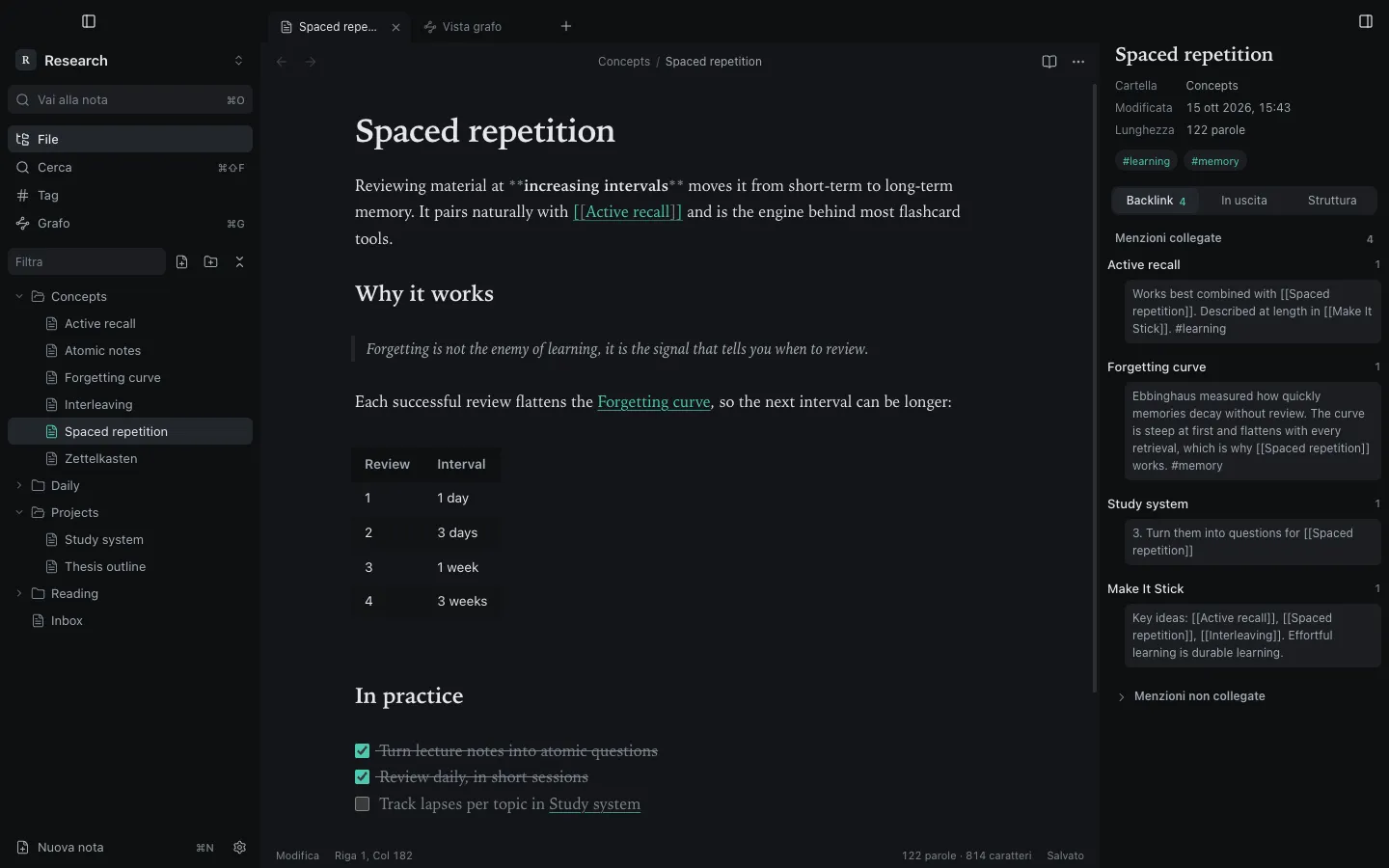This screenshot has height=868, width=1389.
Task: Toggle the left sidebar panel icon
Action: click(x=89, y=21)
